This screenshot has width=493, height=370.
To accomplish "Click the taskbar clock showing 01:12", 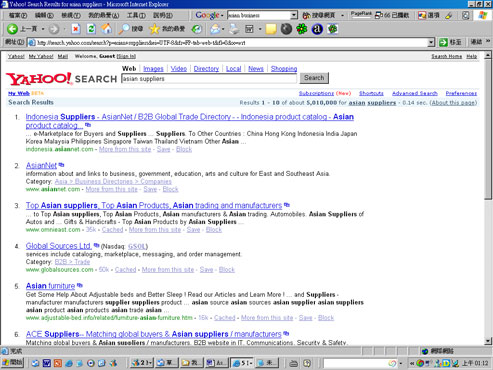I will click(475, 363).
